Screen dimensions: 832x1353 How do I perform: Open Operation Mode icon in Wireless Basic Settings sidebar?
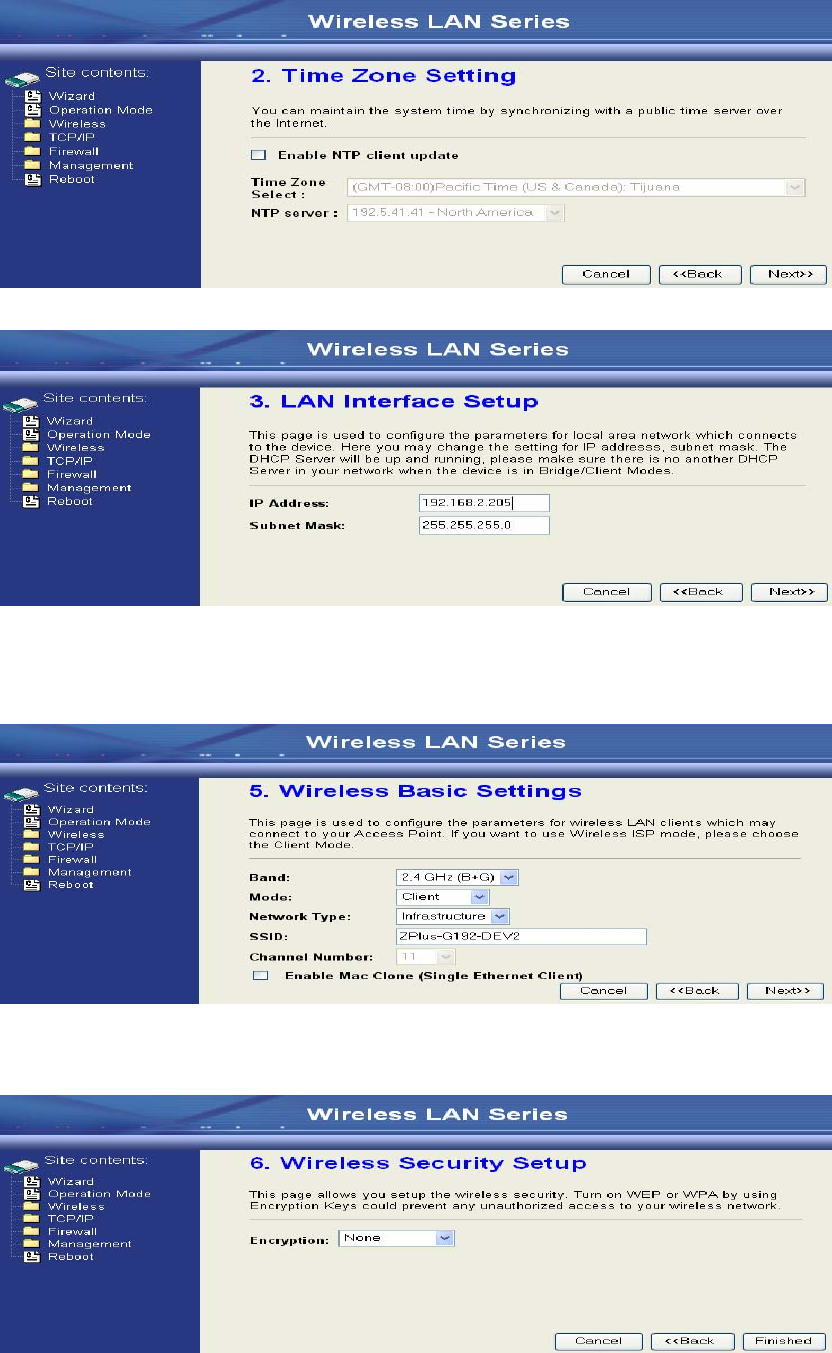(32, 822)
